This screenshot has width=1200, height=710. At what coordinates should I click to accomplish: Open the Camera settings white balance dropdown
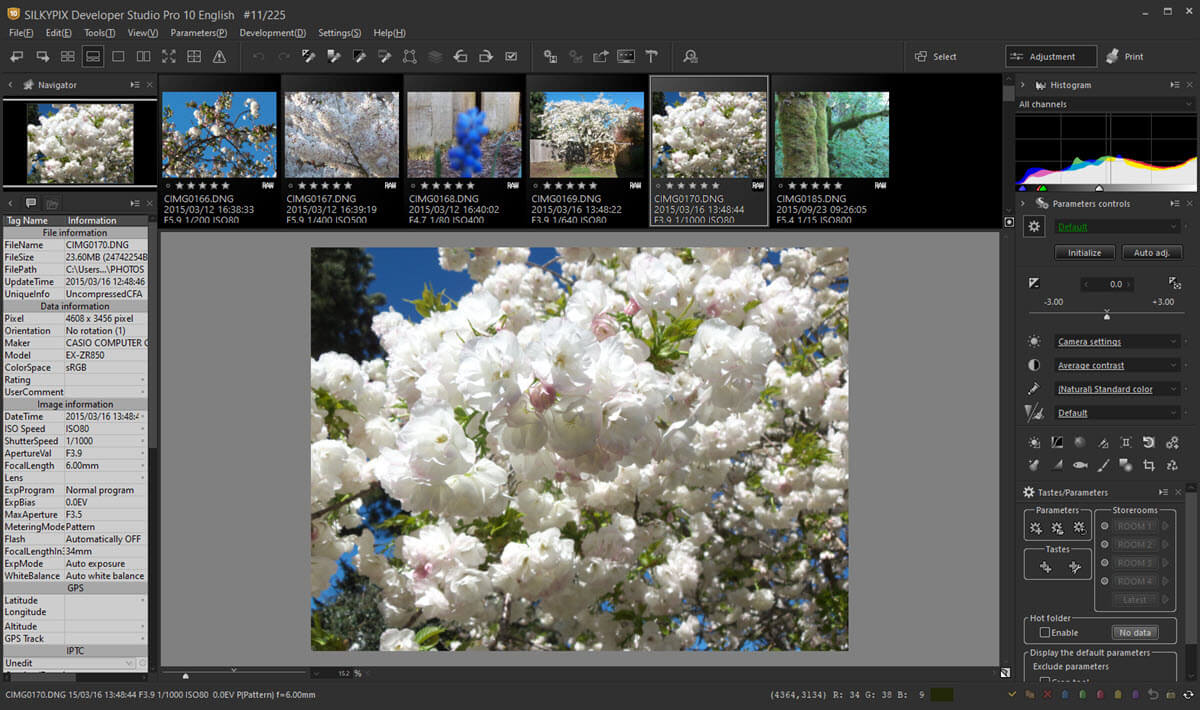pos(1118,341)
